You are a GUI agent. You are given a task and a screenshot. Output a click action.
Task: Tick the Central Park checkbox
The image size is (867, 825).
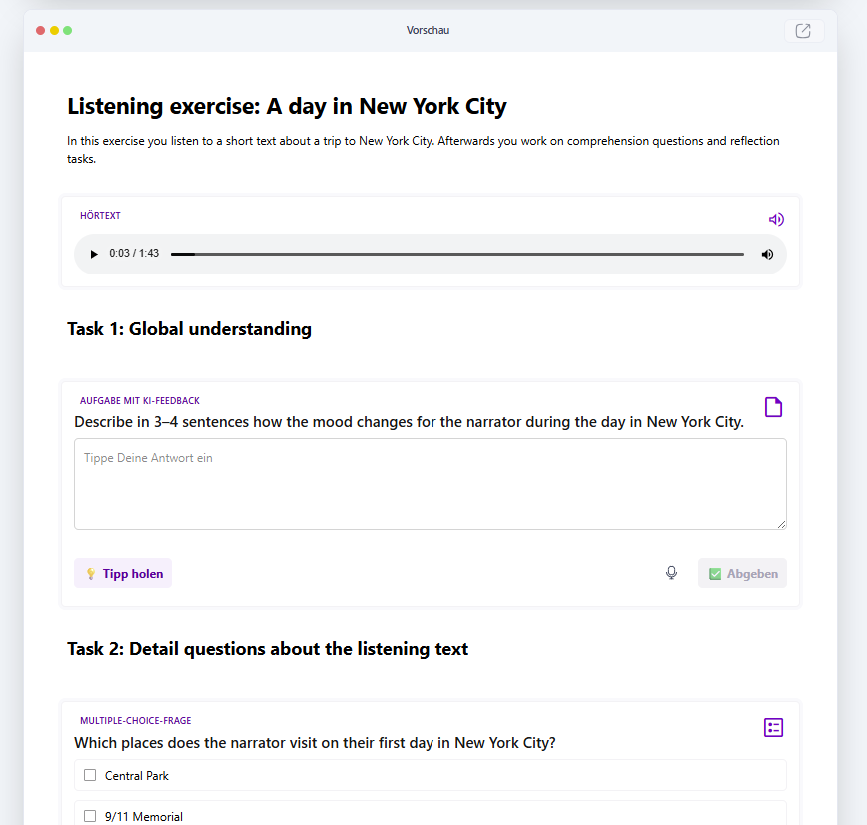coord(90,775)
